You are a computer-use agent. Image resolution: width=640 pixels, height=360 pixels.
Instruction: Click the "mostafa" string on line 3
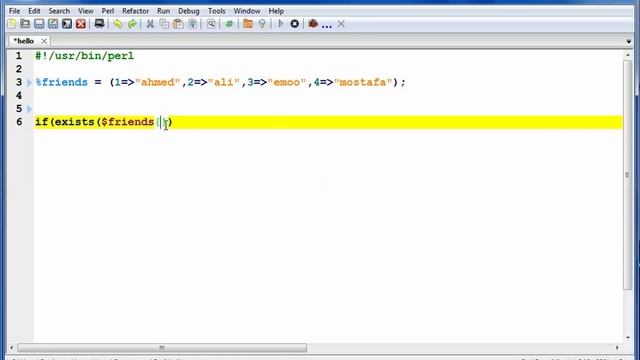(x=363, y=82)
